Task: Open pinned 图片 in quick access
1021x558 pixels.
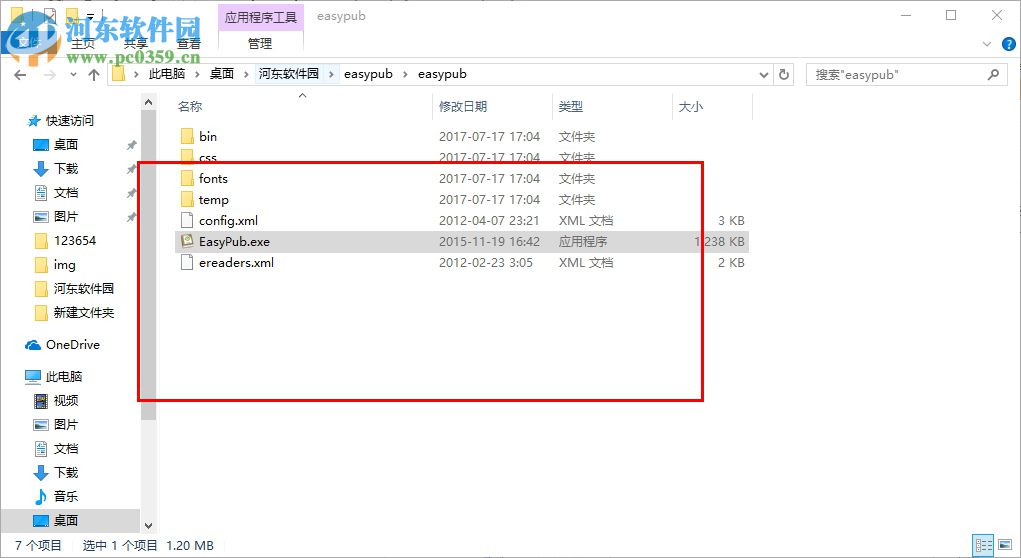Action: point(66,217)
